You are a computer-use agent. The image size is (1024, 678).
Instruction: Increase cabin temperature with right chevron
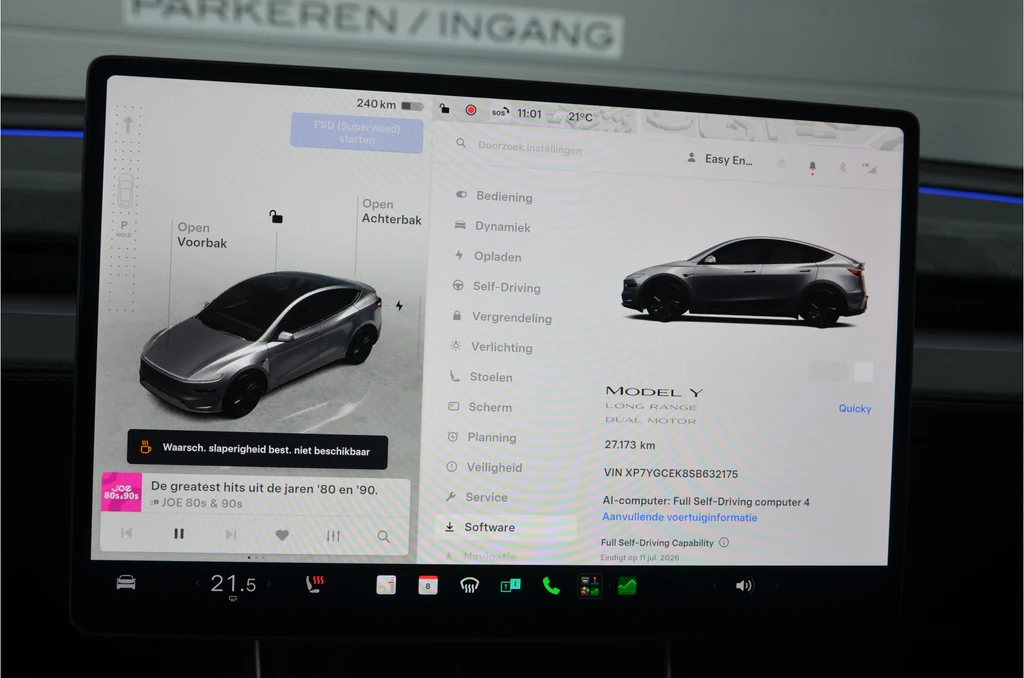point(268,584)
